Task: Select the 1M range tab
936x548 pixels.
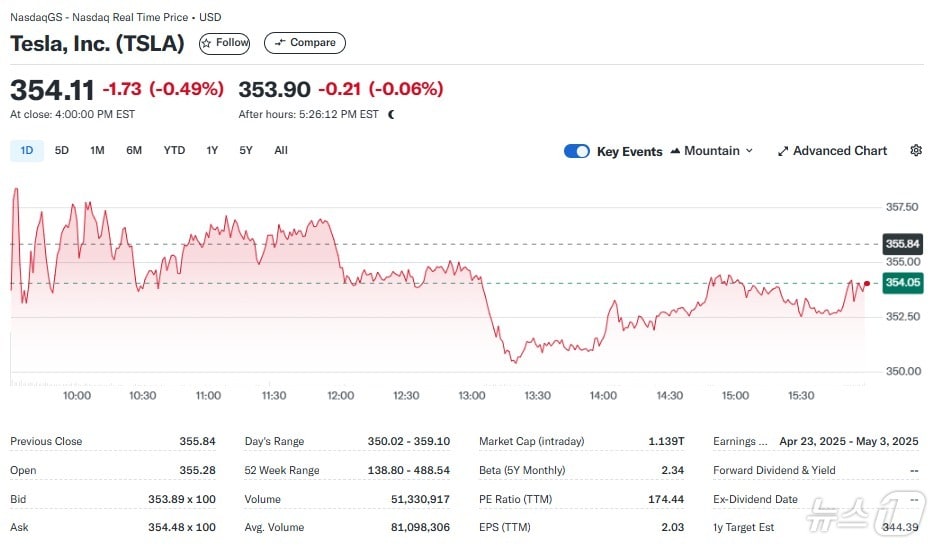Action: 97,150
